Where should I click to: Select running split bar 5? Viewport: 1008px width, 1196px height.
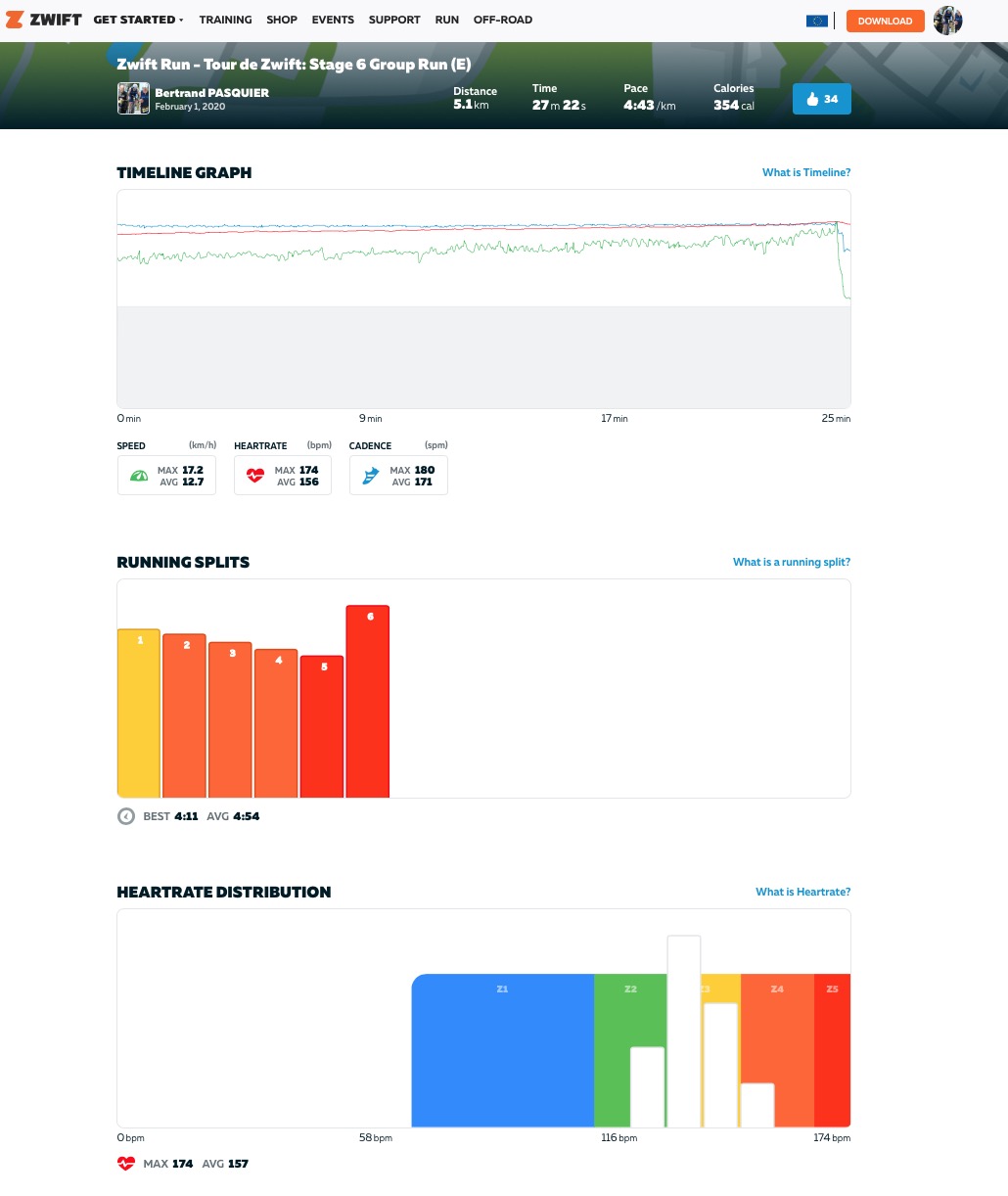coord(322,727)
